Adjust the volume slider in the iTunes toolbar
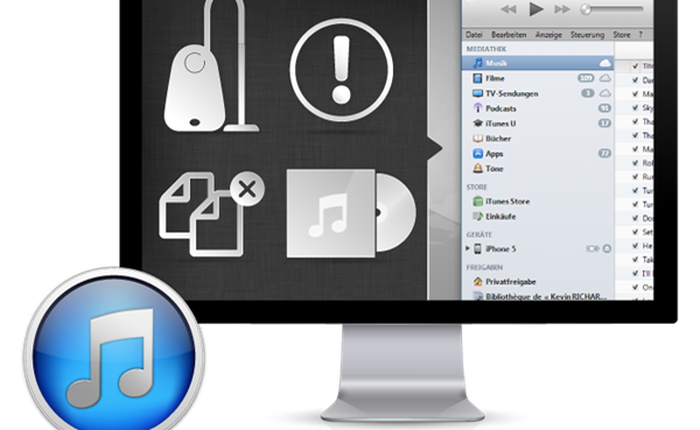This screenshot has width=700, height=430. (x=612, y=9)
